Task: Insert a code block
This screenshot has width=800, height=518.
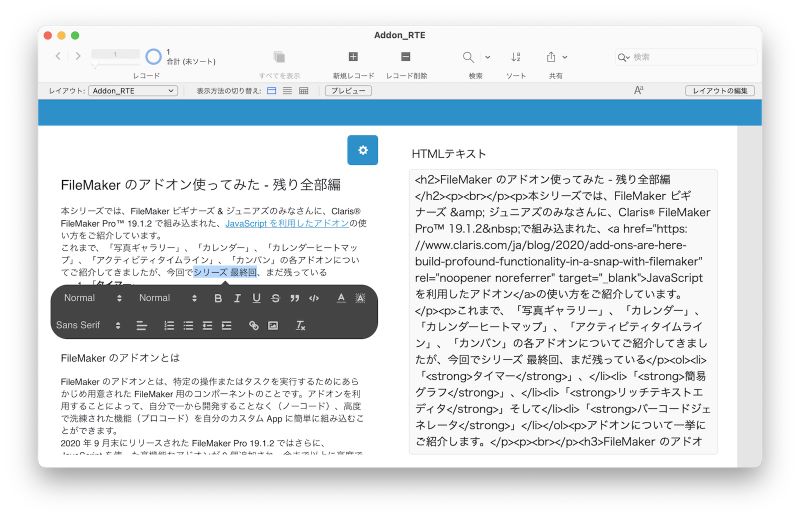Action: coord(314,298)
